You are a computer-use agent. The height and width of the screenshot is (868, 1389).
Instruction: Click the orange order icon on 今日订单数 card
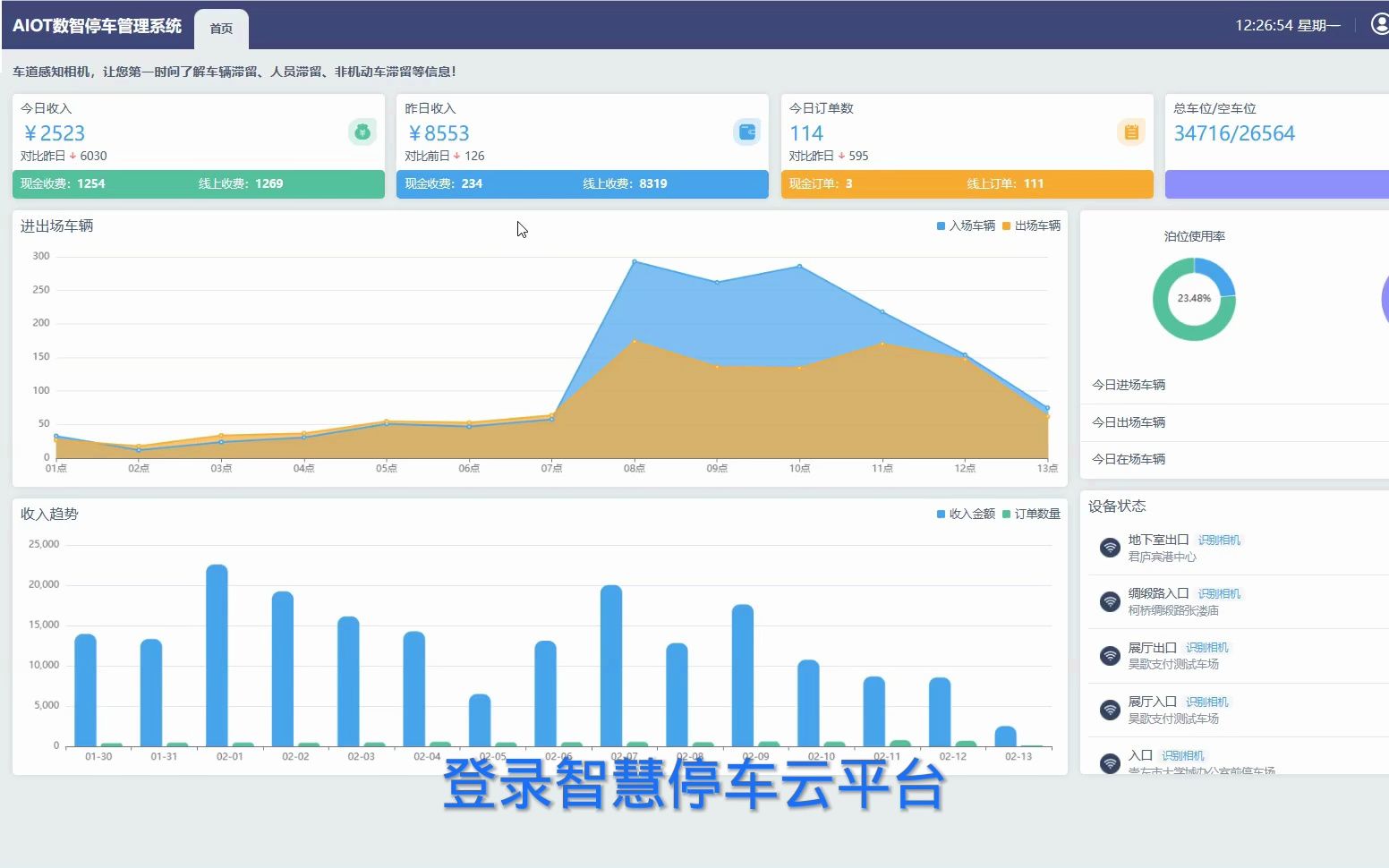click(x=1130, y=132)
